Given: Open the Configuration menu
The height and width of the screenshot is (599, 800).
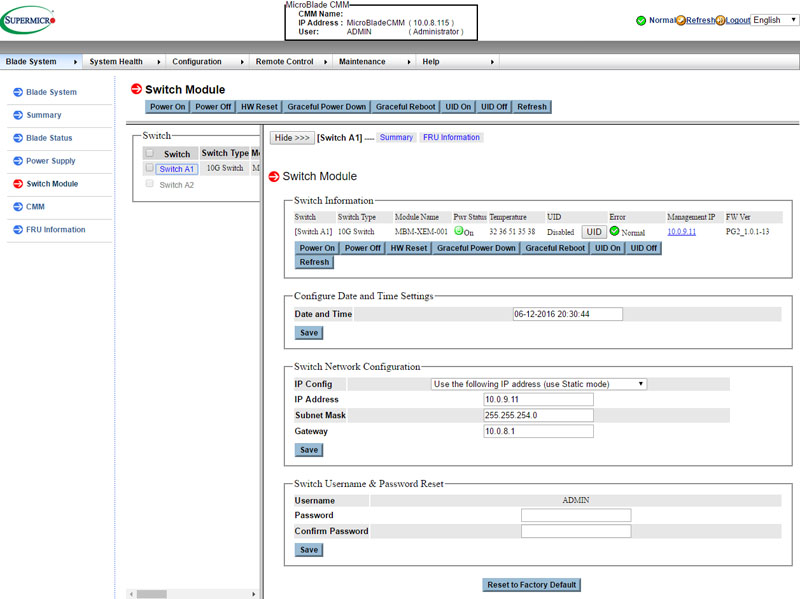Looking at the screenshot, I should point(205,62).
